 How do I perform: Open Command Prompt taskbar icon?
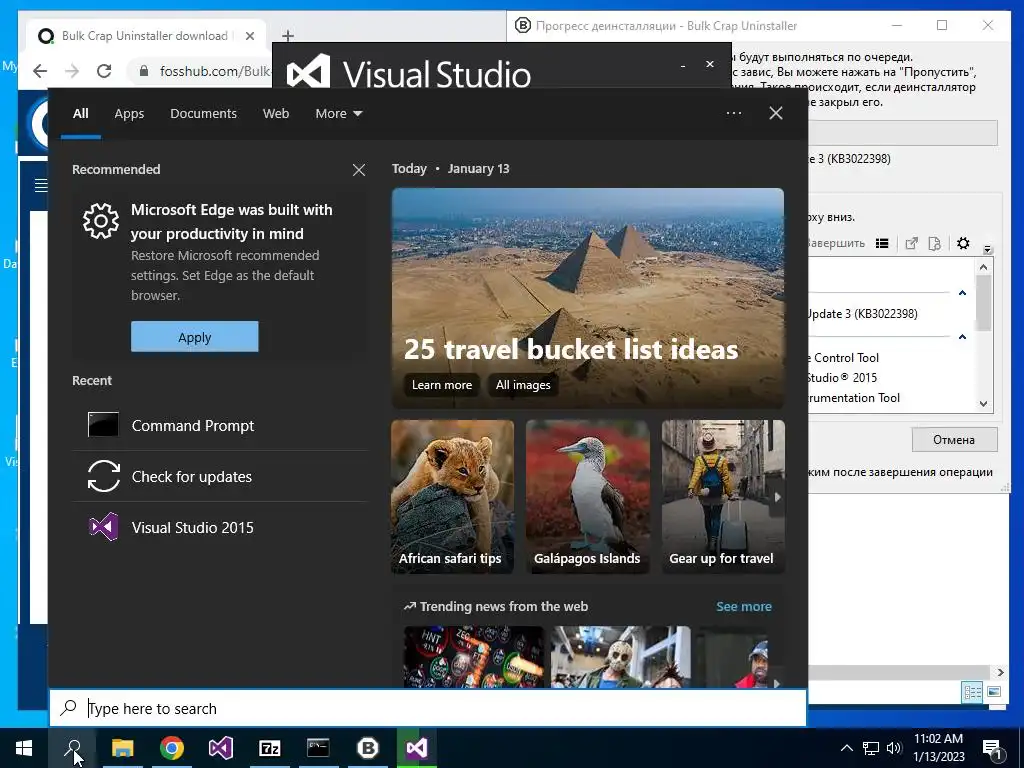click(319, 748)
